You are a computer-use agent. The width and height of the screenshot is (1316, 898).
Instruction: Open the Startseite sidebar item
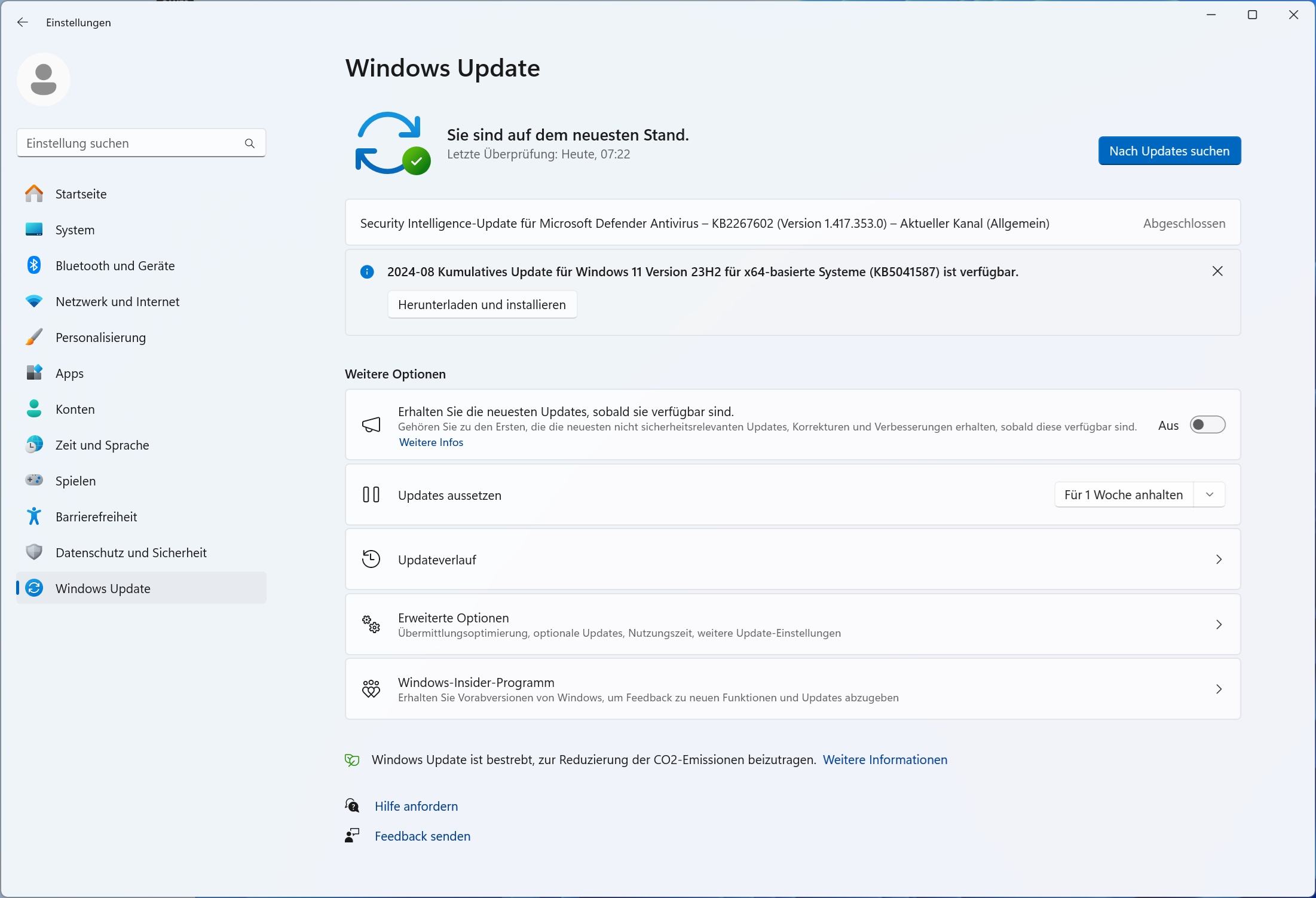(x=142, y=194)
